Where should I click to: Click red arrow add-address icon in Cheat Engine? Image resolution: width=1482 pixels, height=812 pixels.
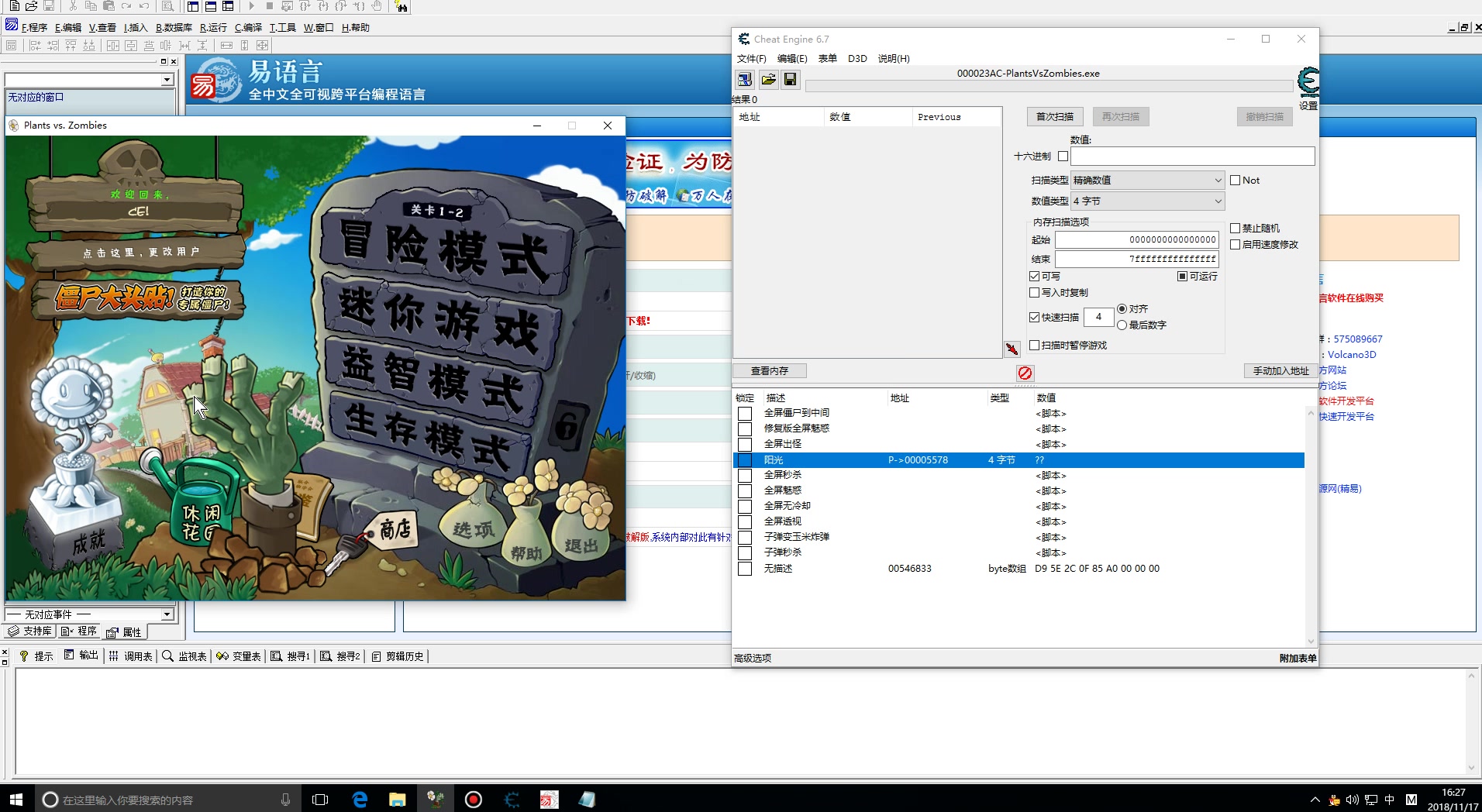click(x=1012, y=349)
